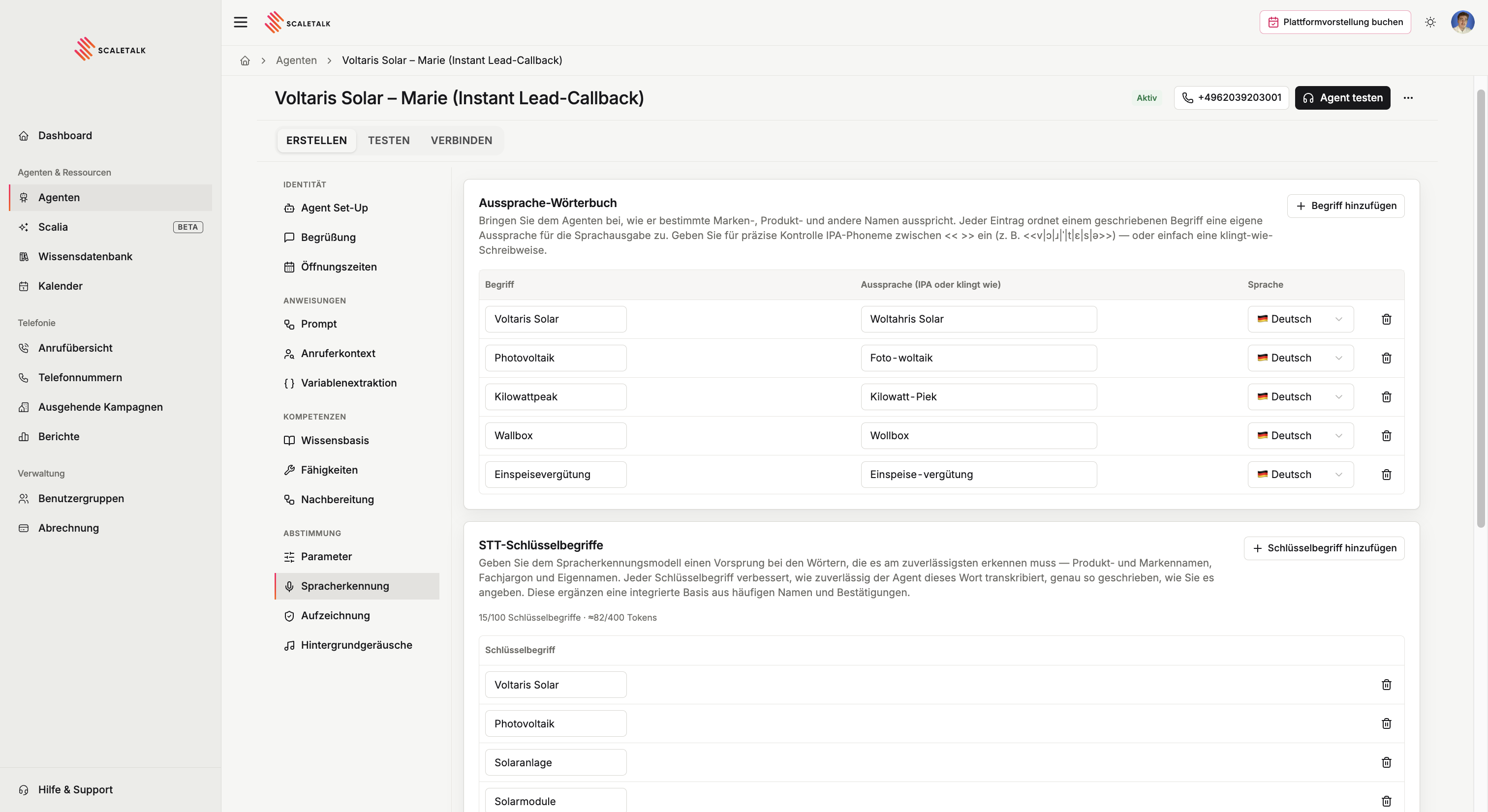Click the Spracherkennung microphone icon
This screenshot has height=812, width=1488.
[289, 586]
